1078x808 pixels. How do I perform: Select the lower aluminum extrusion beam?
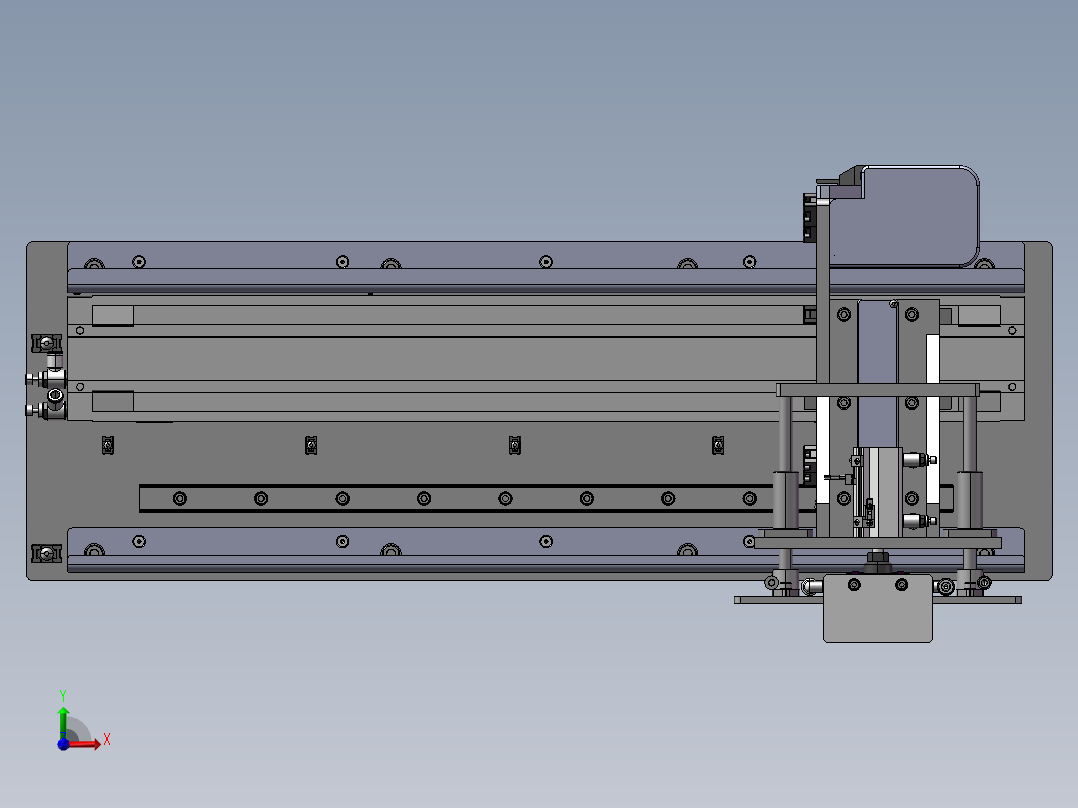[x=412, y=550]
